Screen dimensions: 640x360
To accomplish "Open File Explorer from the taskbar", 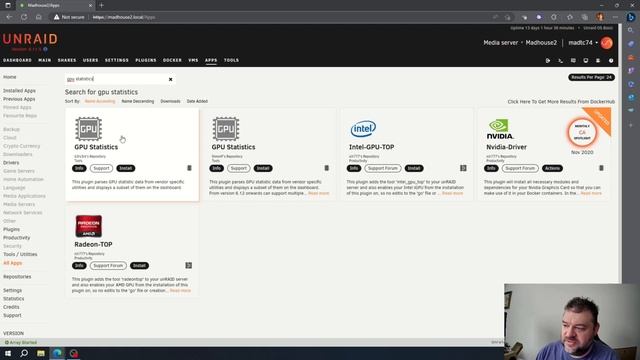I will pyautogui.click(x=41, y=353).
